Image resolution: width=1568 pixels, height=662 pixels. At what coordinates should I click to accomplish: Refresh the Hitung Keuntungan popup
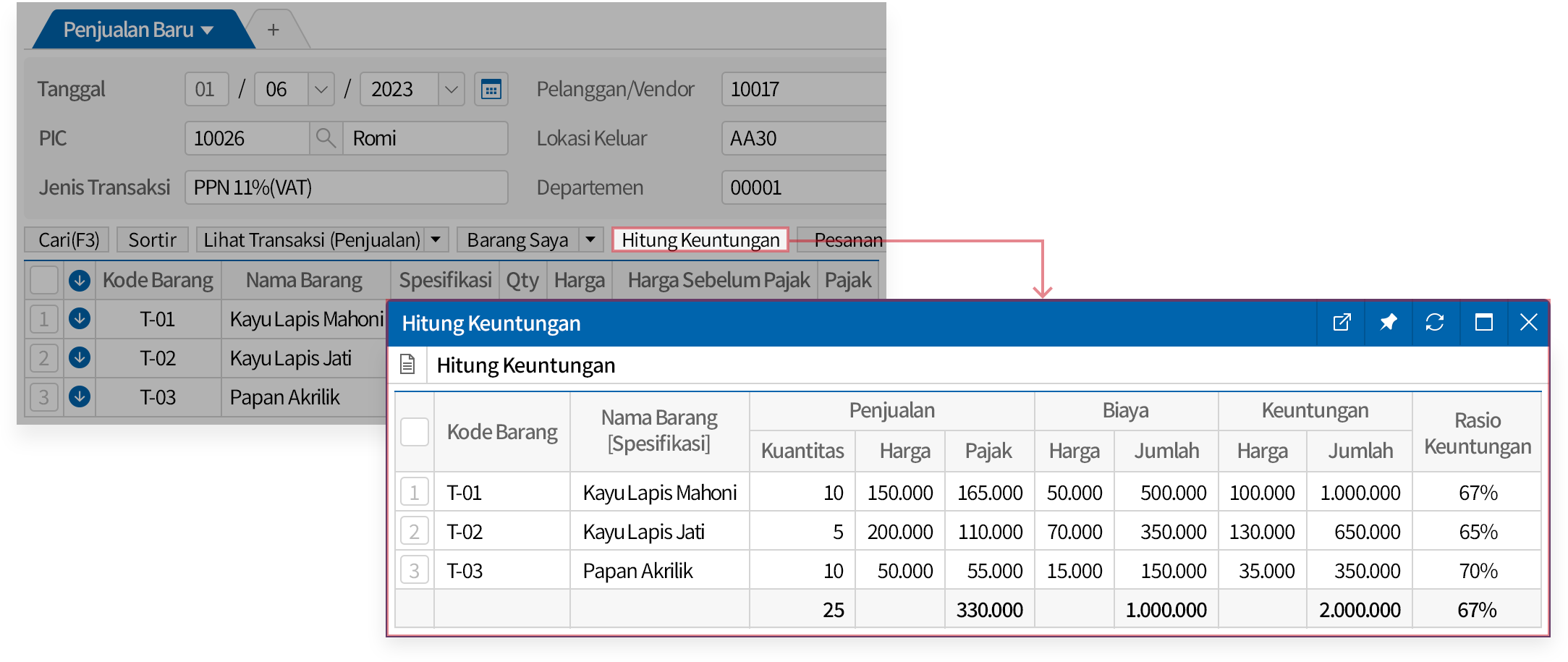pos(1434,323)
